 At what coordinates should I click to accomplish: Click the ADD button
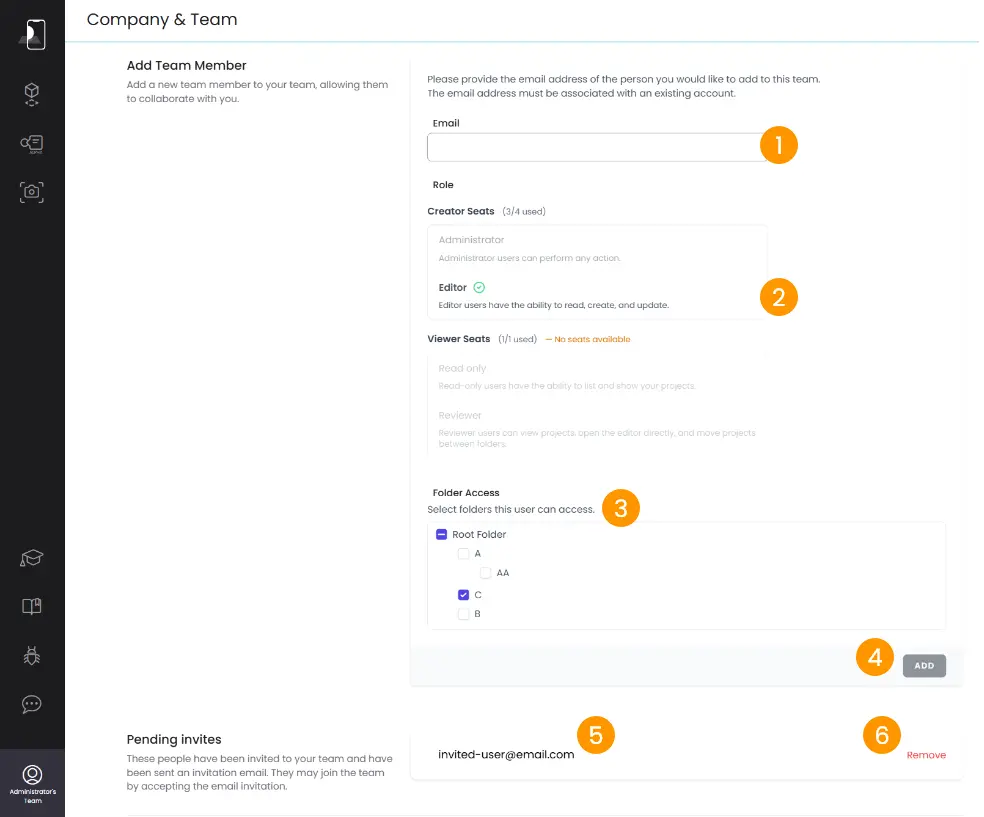click(924, 666)
